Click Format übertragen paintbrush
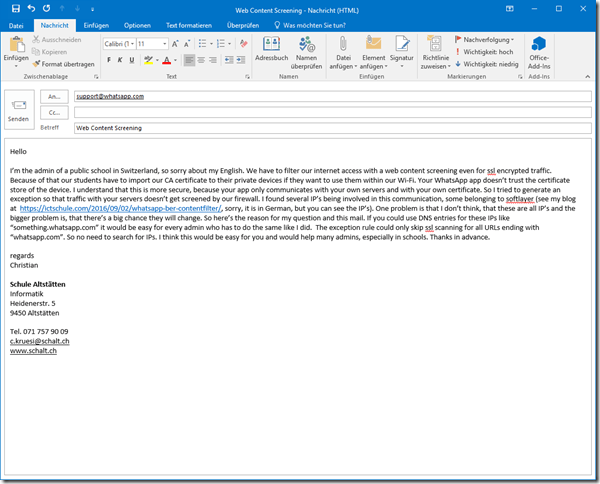 [65, 64]
